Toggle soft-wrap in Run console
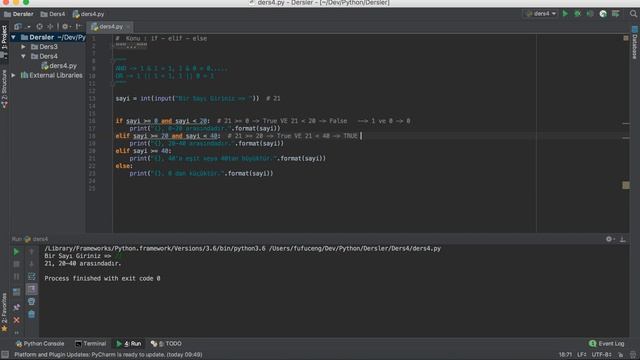This screenshot has width=640, height=360. 31,276
